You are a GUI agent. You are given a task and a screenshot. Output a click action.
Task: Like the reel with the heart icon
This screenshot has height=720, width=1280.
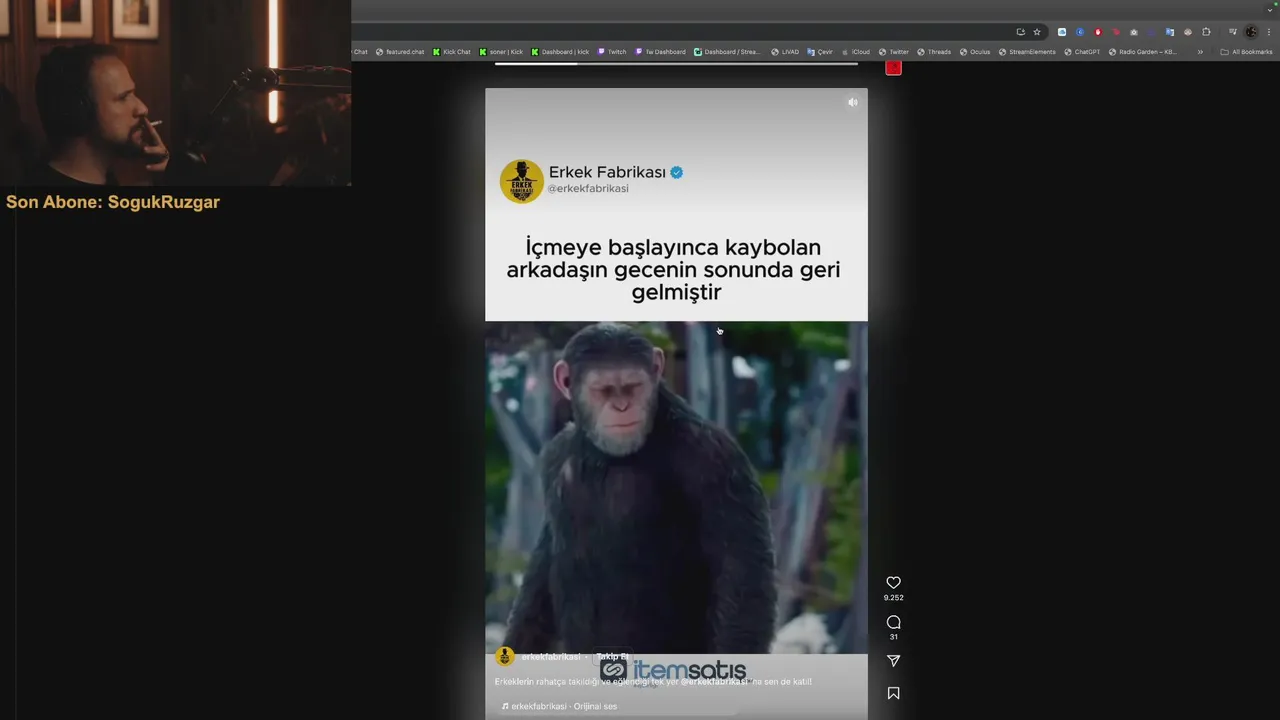893,583
